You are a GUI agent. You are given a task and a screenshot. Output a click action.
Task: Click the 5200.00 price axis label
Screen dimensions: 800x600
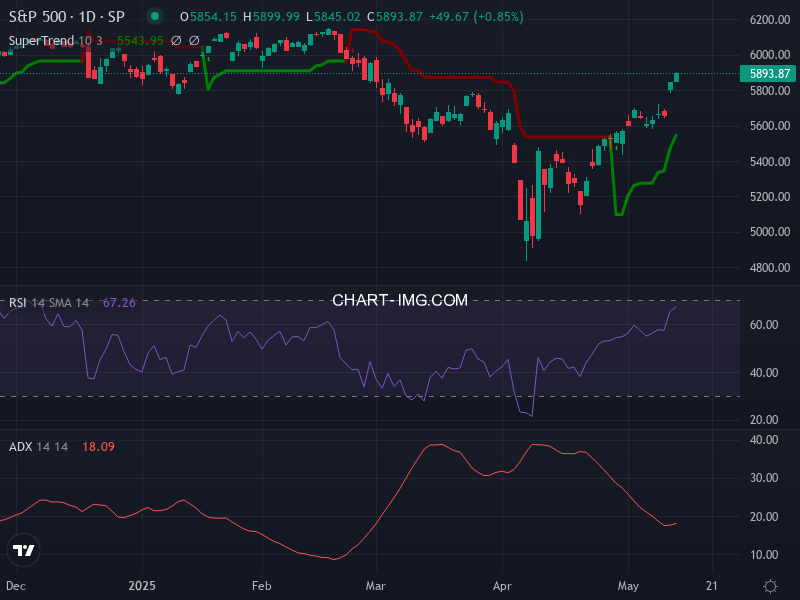click(770, 196)
